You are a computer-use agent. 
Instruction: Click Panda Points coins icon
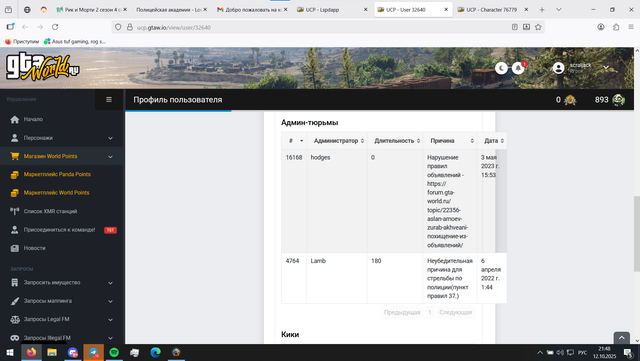(x=15, y=174)
